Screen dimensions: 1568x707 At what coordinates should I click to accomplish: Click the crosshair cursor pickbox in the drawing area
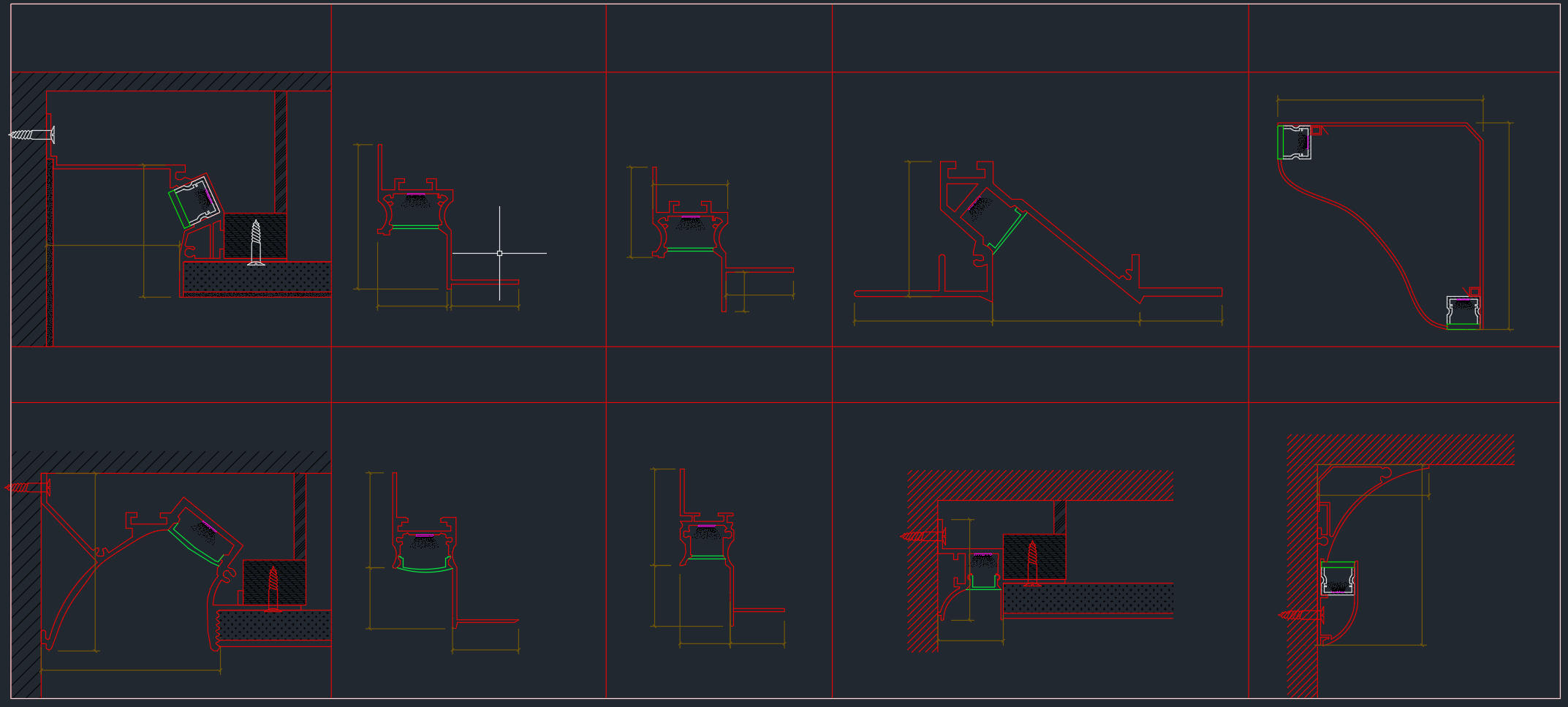click(499, 252)
